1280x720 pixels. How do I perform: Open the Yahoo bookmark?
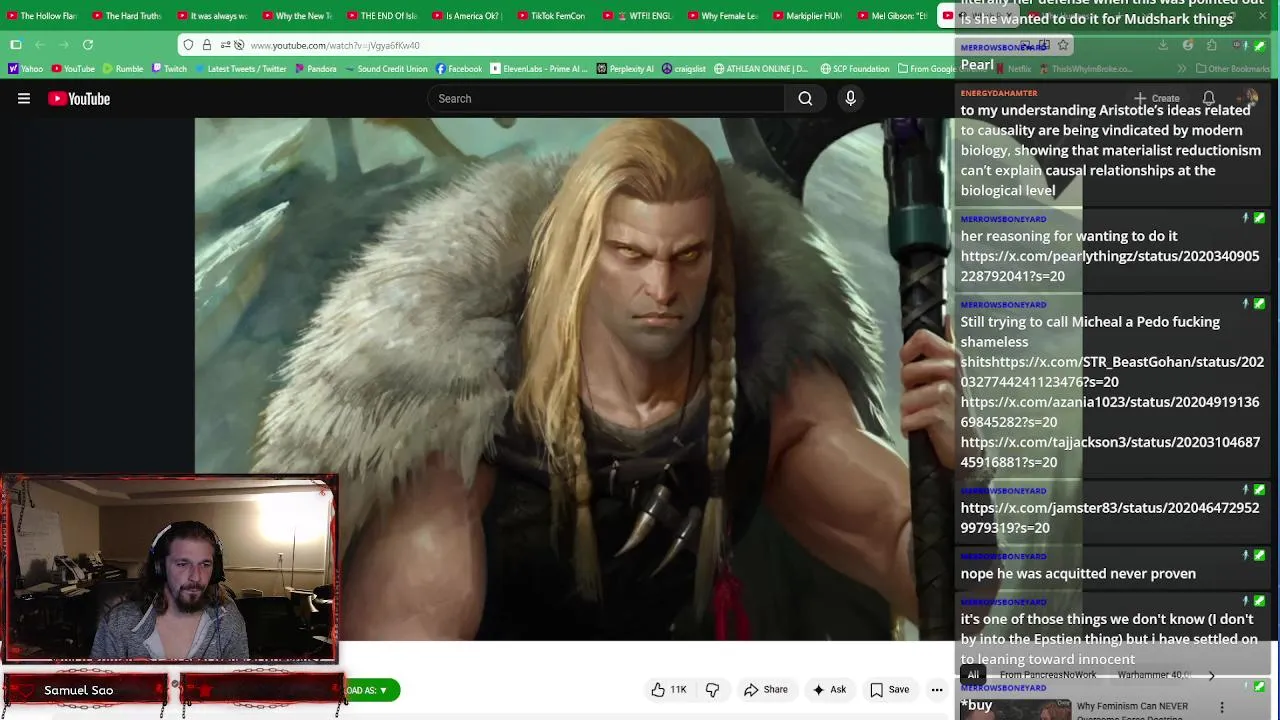[x=26, y=69]
